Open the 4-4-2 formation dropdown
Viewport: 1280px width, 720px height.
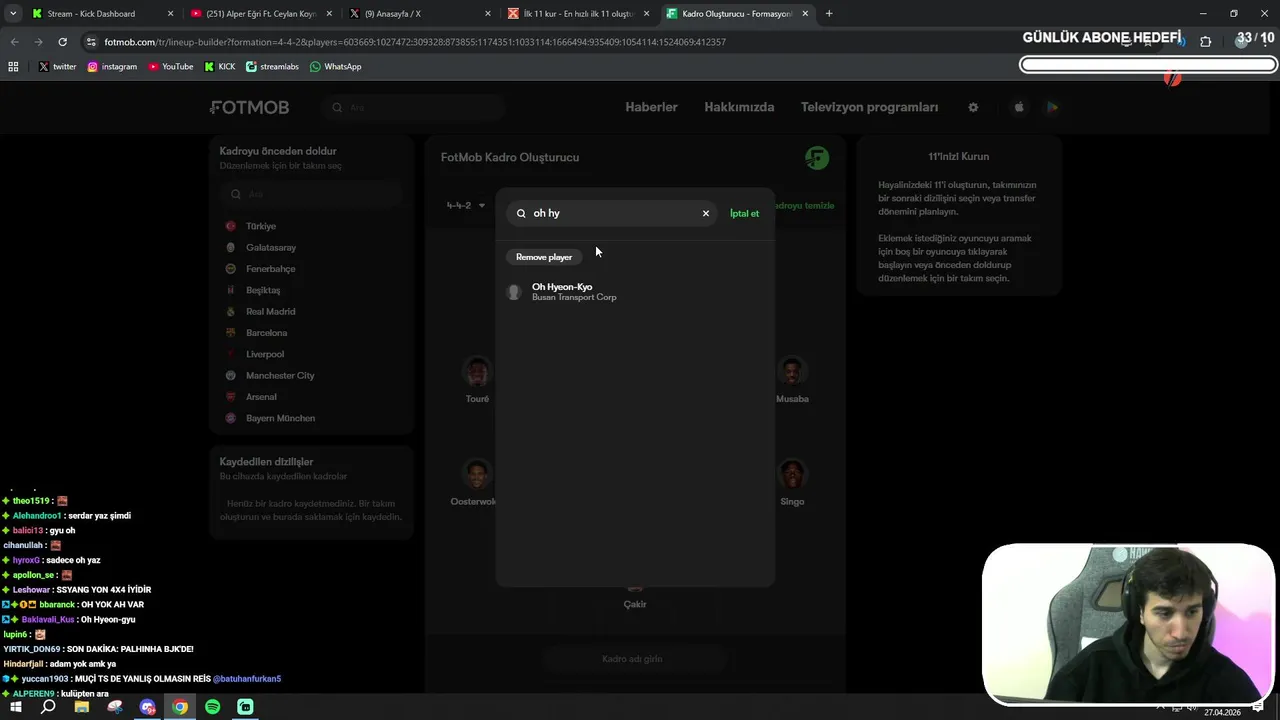pyautogui.click(x=466, y=205)
